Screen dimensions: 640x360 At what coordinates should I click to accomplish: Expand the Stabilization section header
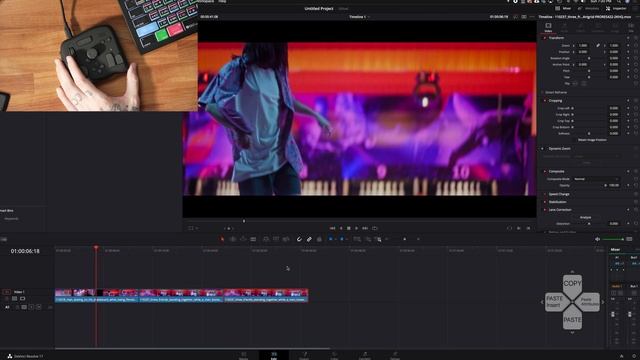point(557,202)
